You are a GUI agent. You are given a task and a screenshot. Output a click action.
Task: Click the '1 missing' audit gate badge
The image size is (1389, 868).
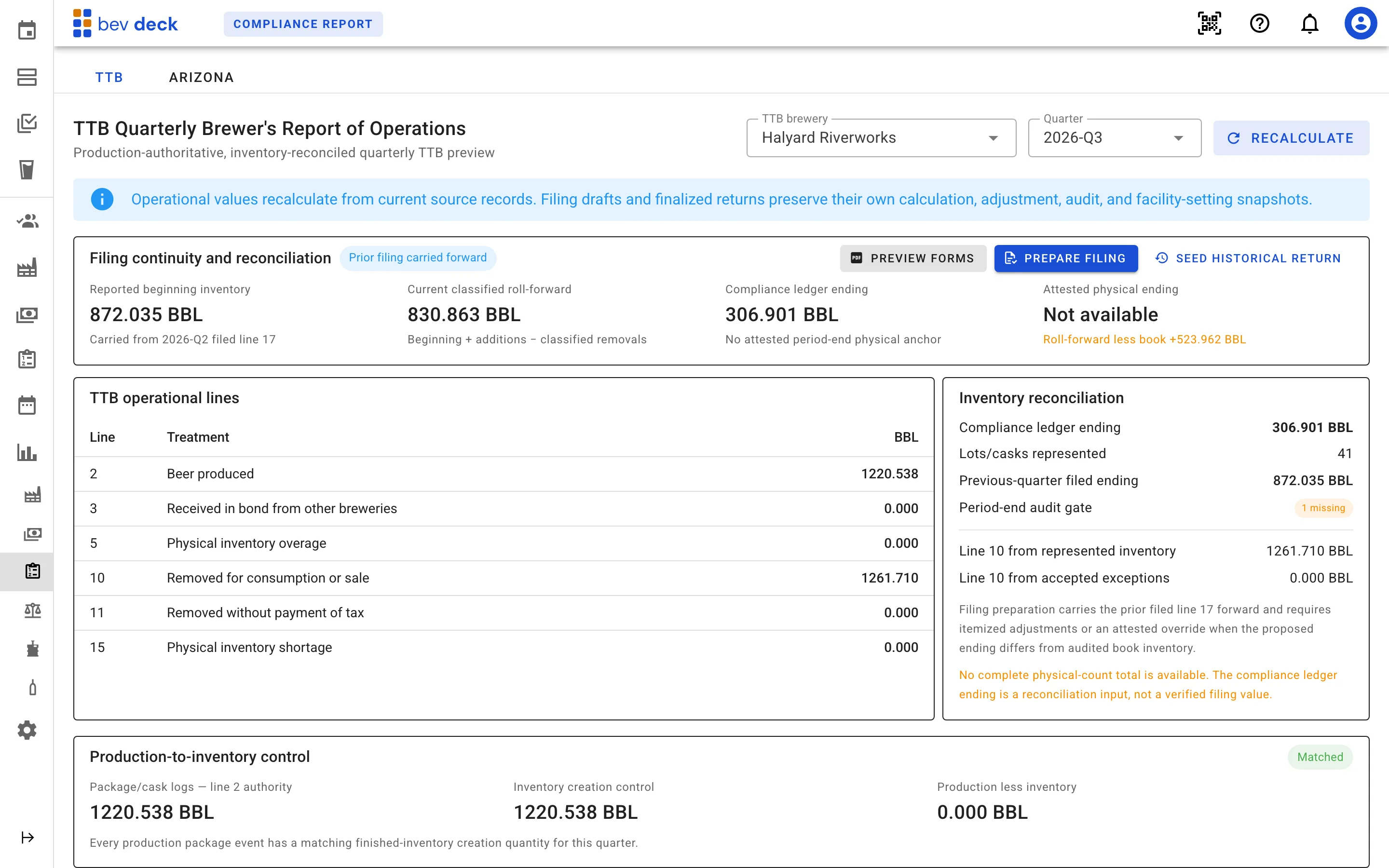tap(1323, 508)
